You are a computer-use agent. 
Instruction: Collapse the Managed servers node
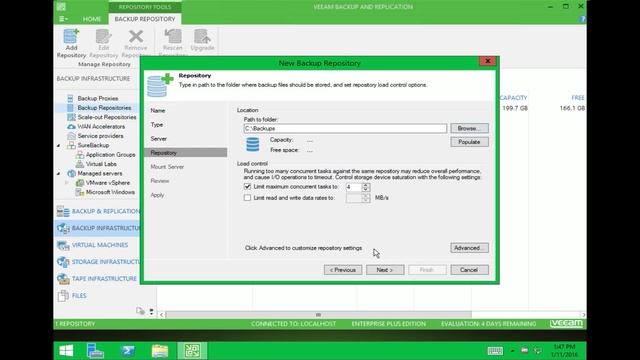(x=58, y=173)
